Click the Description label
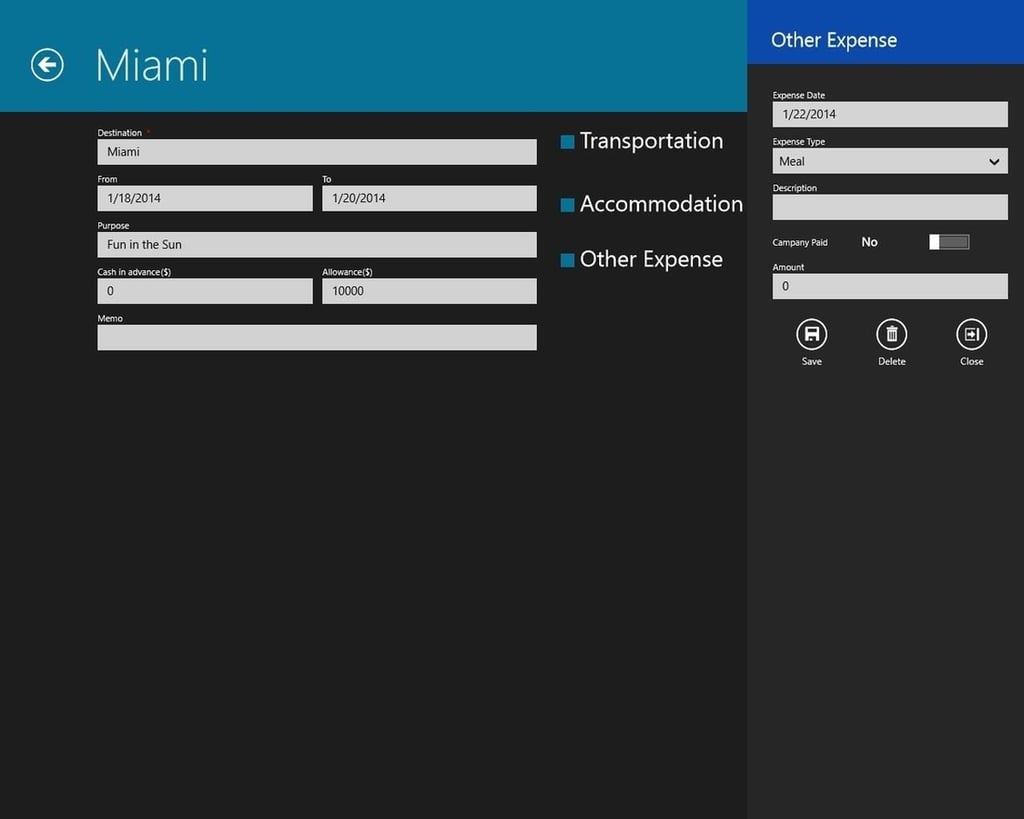The width and height of the screenshot is (1024, 819). pos(794,188)
